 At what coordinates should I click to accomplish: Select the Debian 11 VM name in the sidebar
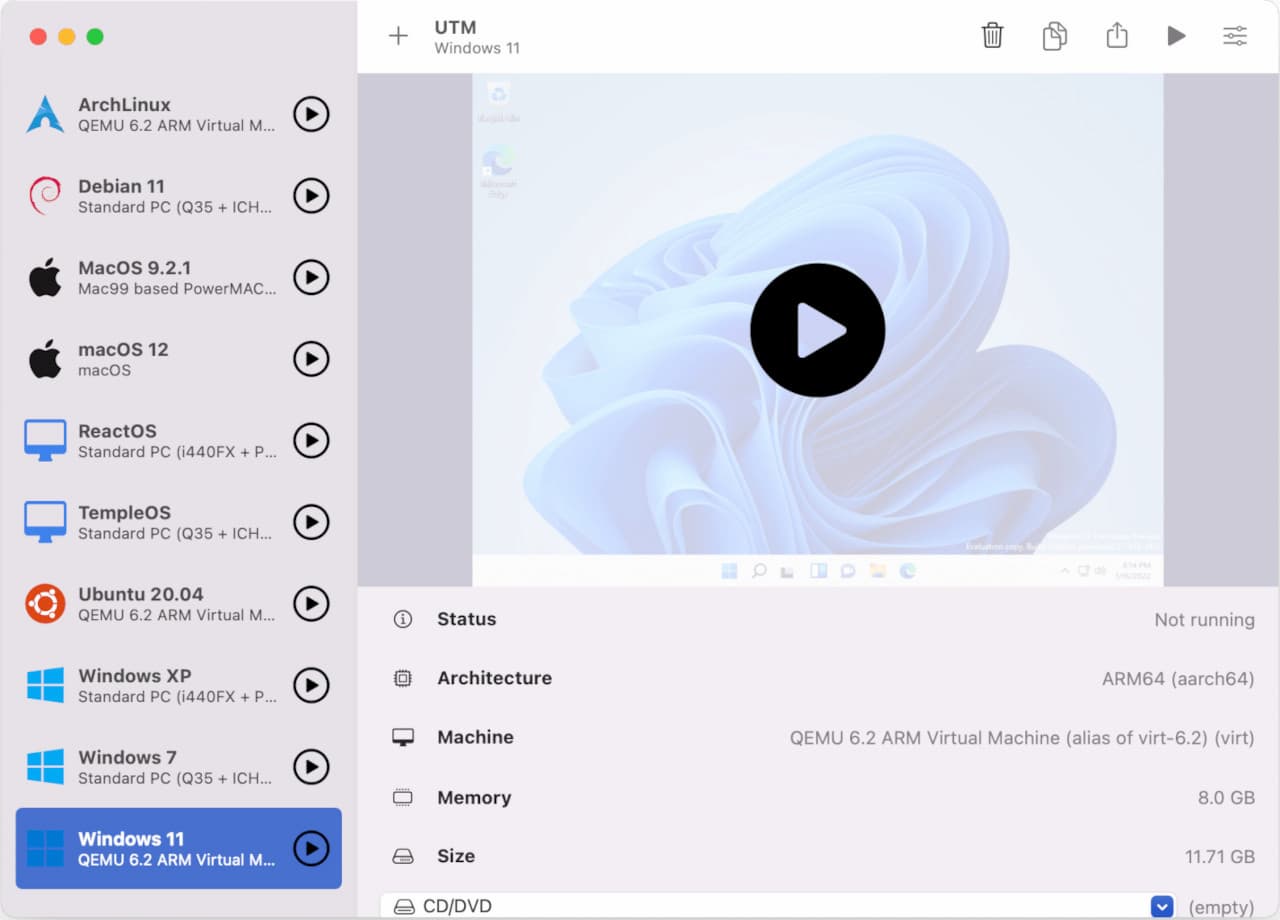coord(121,186)
